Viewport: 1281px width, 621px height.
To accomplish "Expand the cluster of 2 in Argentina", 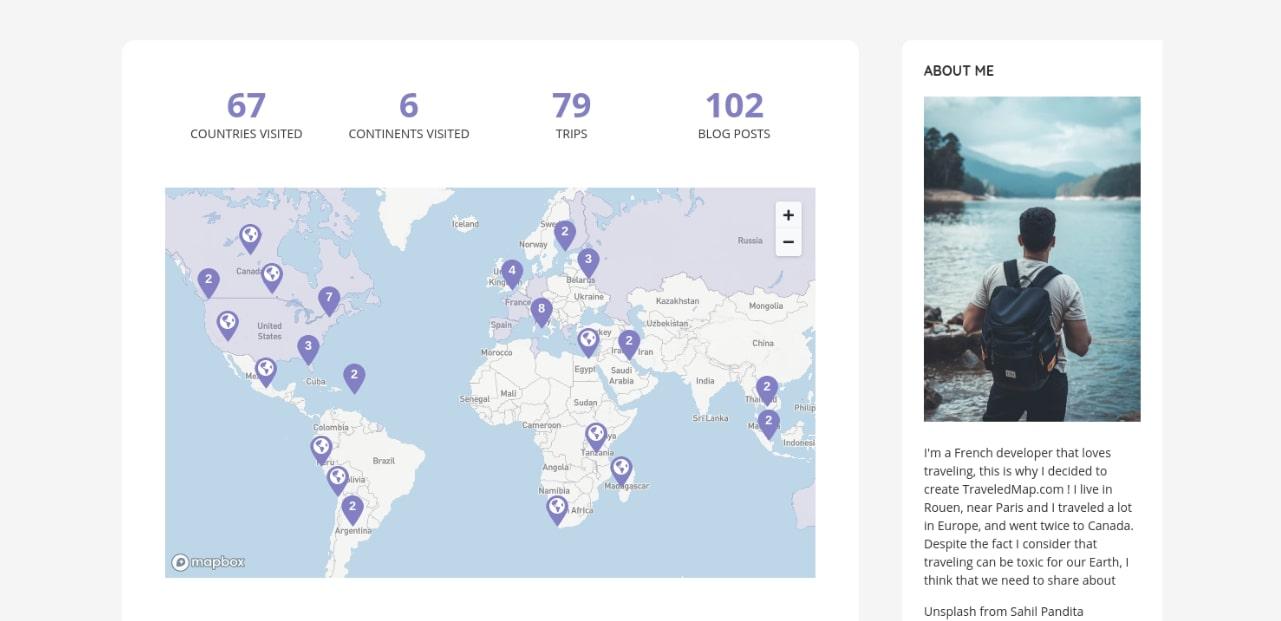I will [x=352, y=508].
